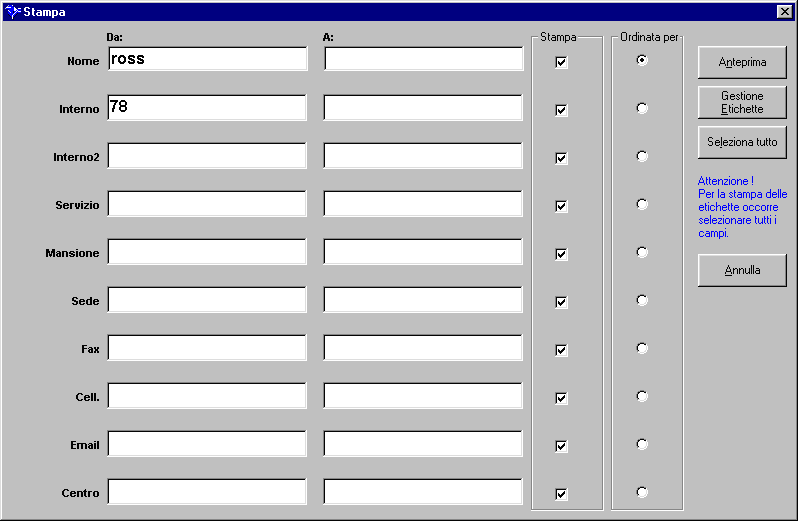Toggle the Stampa checkbox for Mansione
Image resolution: width=798 pixels, height=521 pixels.
point(561,254)
